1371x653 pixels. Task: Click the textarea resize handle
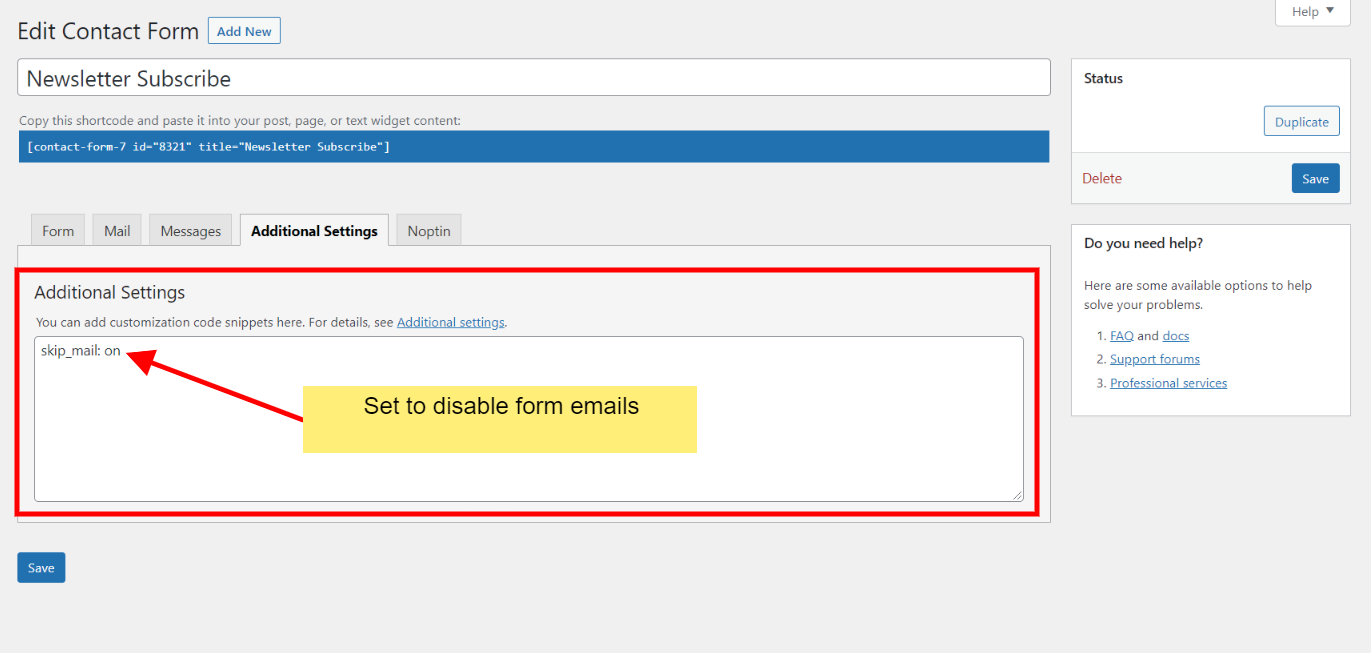(x=1017, y=493)
